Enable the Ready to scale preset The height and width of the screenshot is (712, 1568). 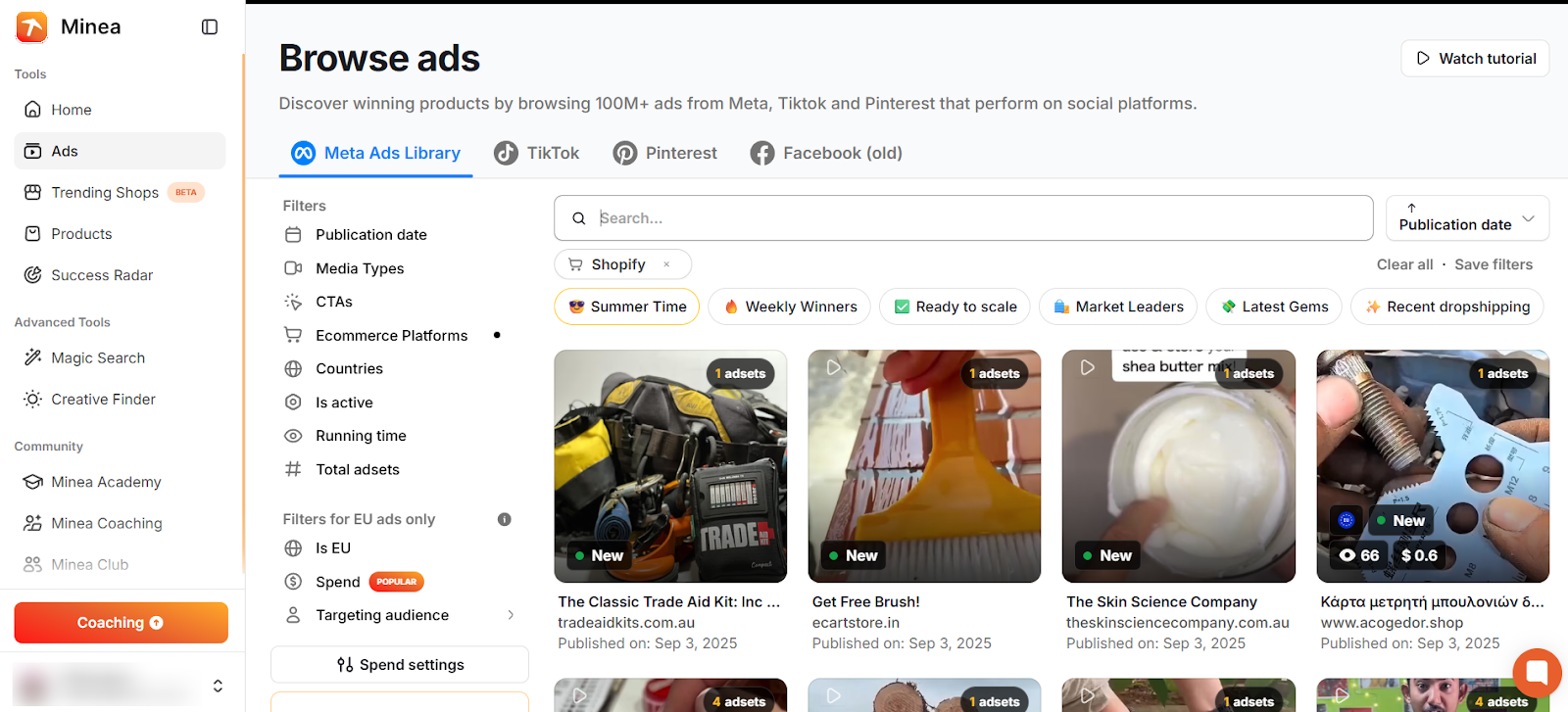(955, 307)
